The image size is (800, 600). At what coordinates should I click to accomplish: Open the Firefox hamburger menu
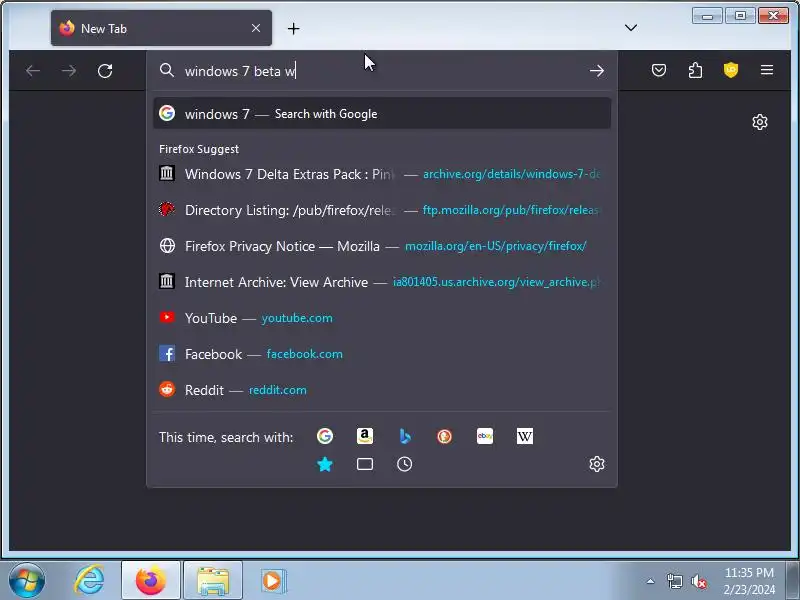[767, 70]
